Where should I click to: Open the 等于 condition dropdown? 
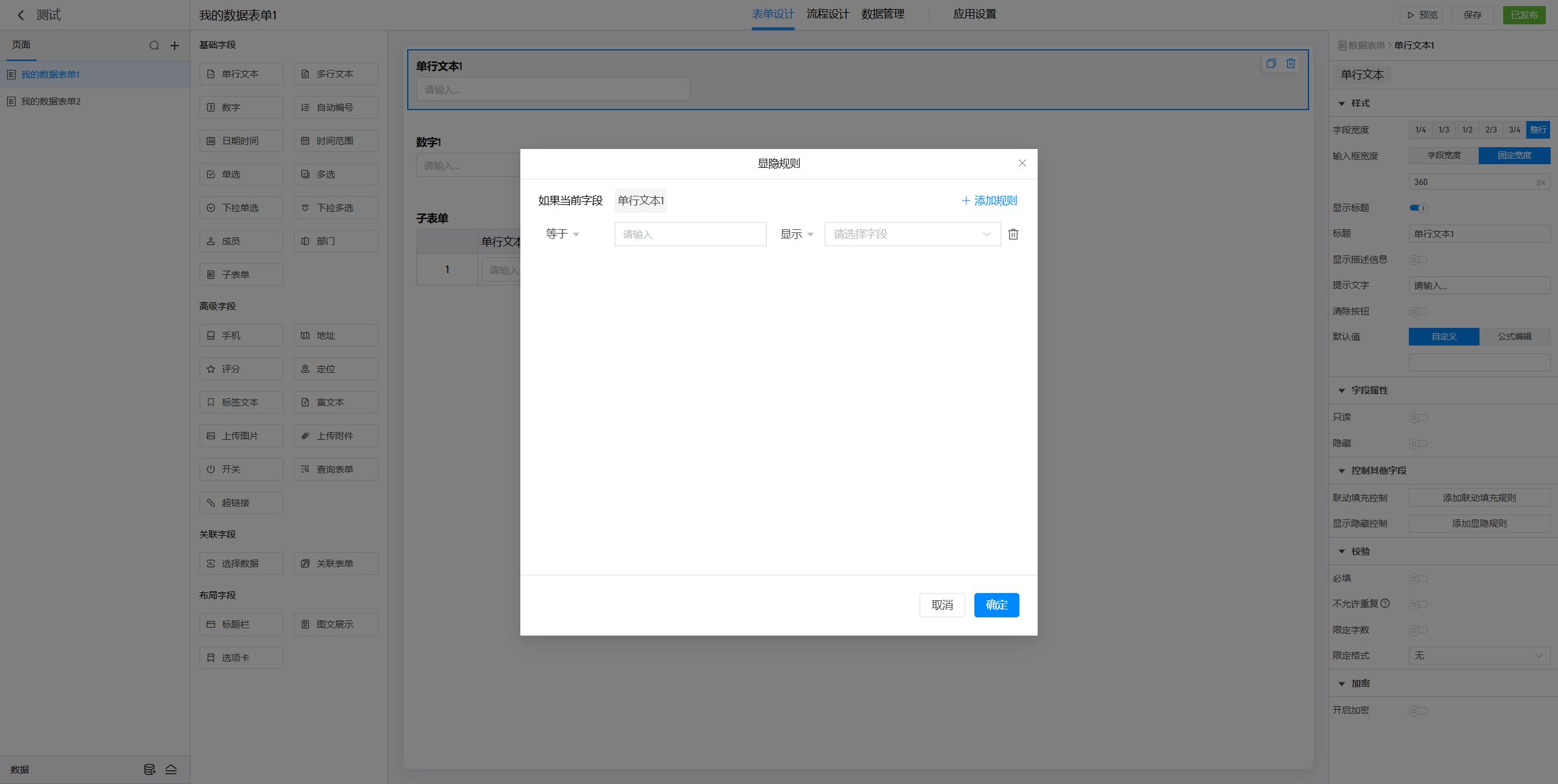[x=562, y=234]
